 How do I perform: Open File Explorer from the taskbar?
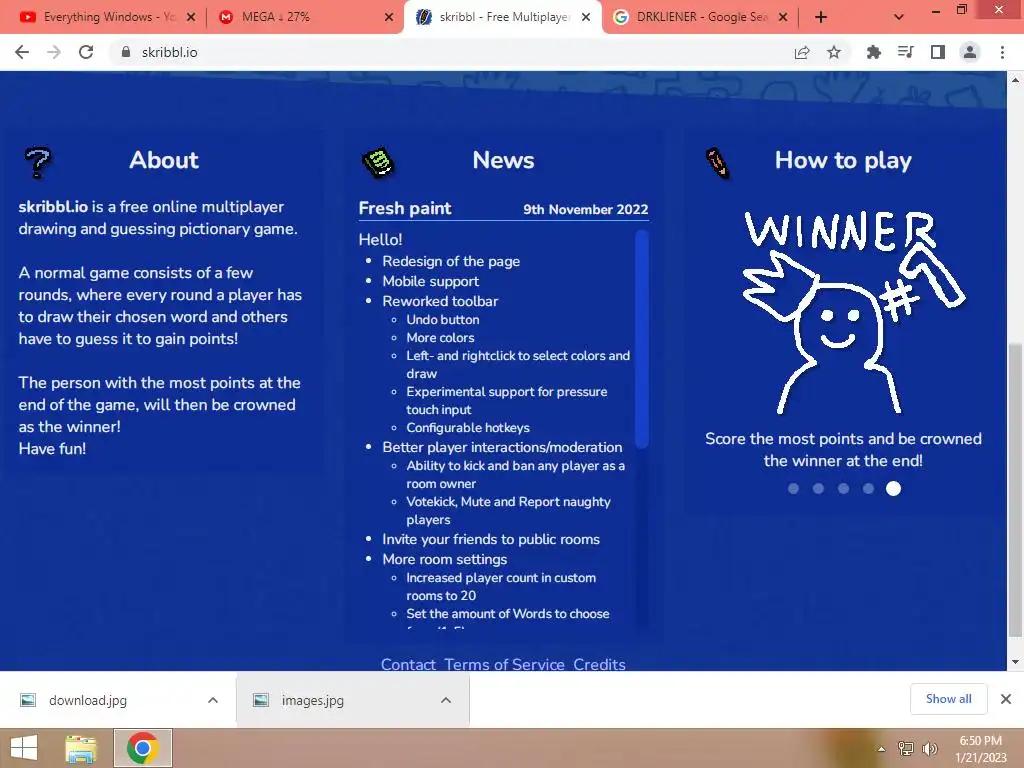pos(81,748)
